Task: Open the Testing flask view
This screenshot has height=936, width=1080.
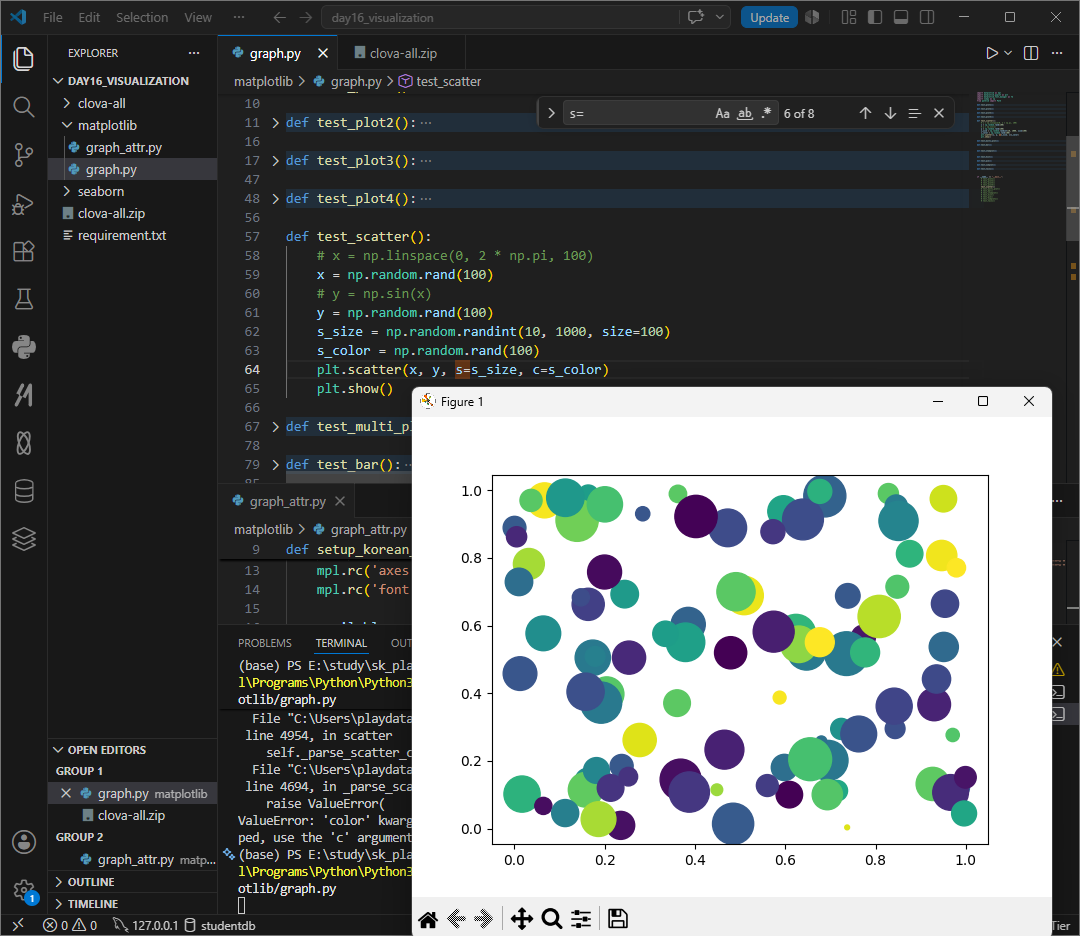Action: [x=23, y=299]
